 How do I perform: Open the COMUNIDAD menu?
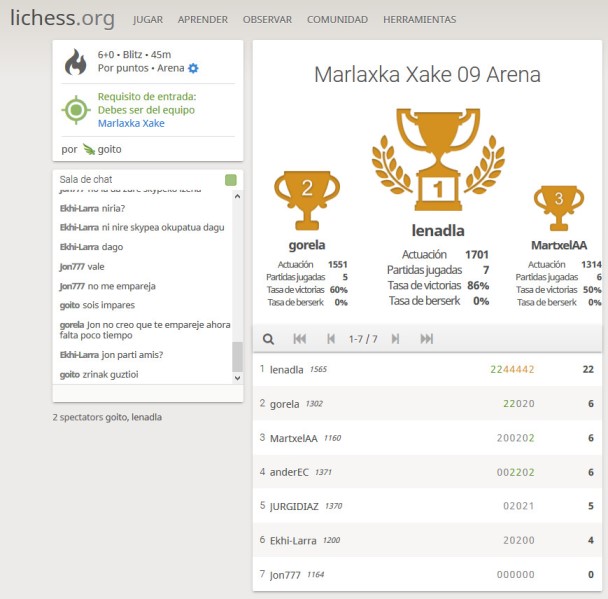[x=337, y=19]
